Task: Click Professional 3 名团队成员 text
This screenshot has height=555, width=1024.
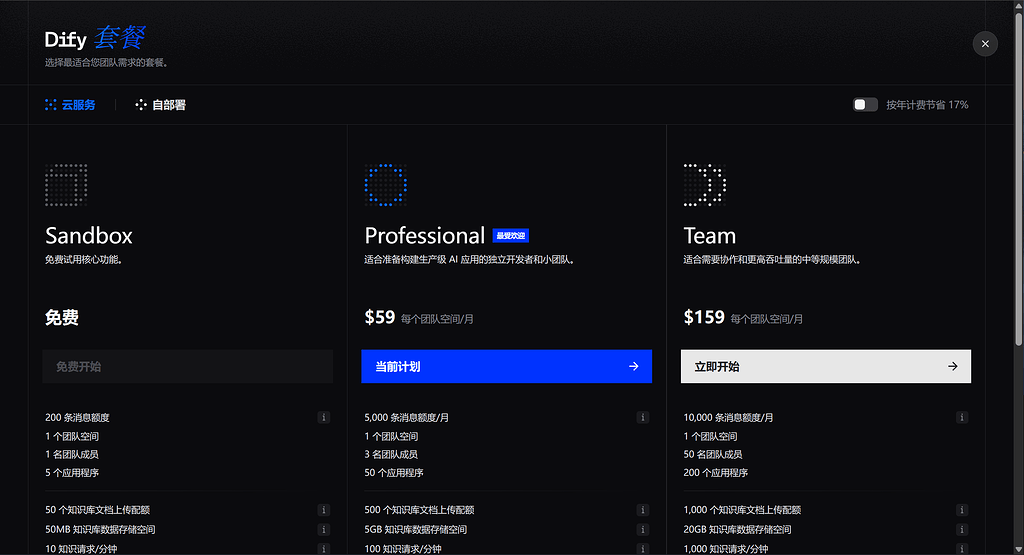Action: coord(391,454)
